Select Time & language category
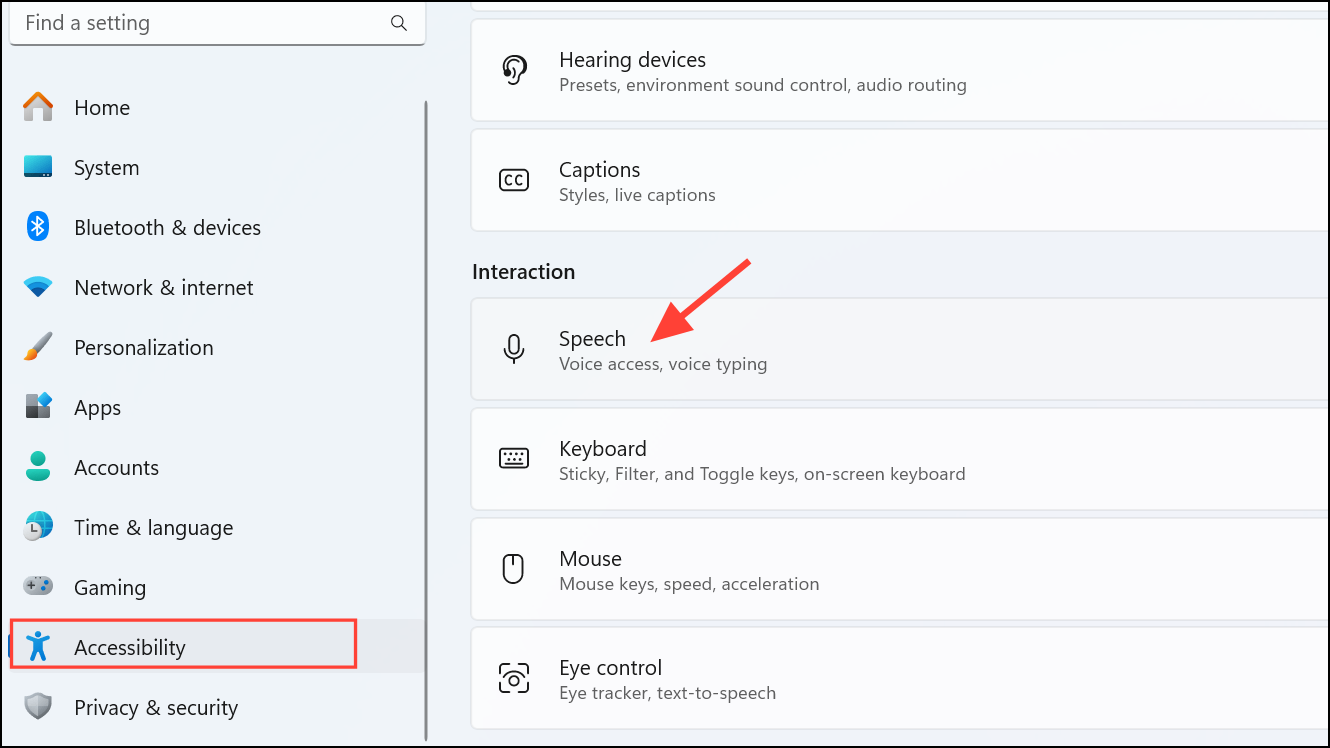 [153, 528]
